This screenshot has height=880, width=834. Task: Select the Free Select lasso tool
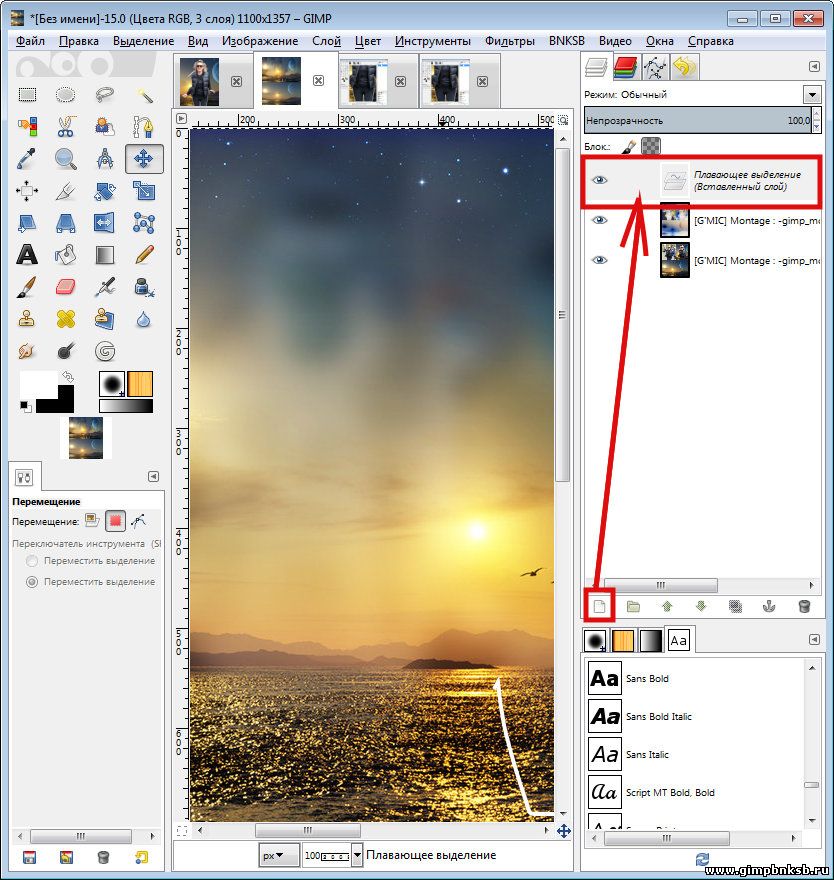[105, 94]
